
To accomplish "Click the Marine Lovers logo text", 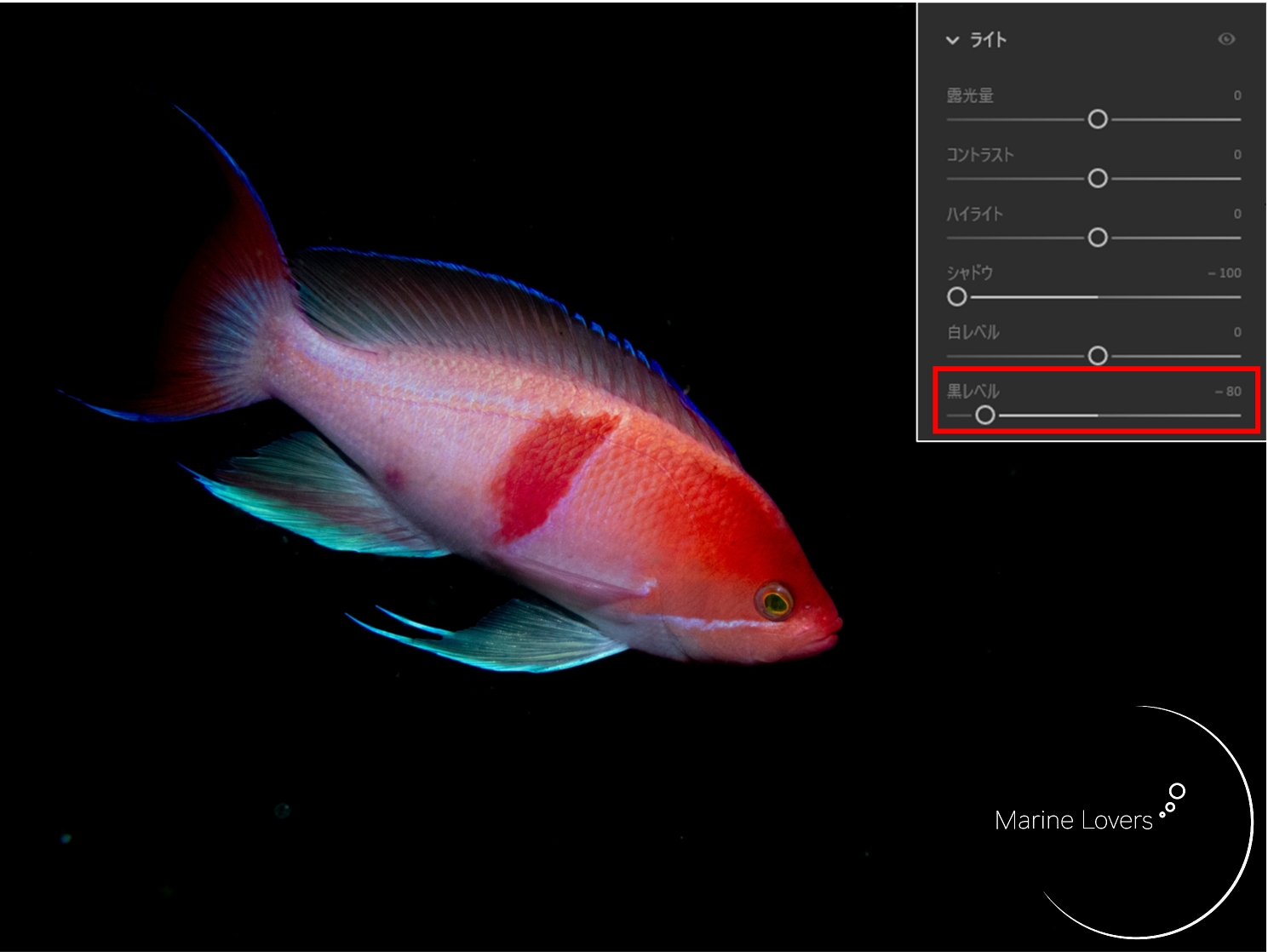I will 1073,821.
